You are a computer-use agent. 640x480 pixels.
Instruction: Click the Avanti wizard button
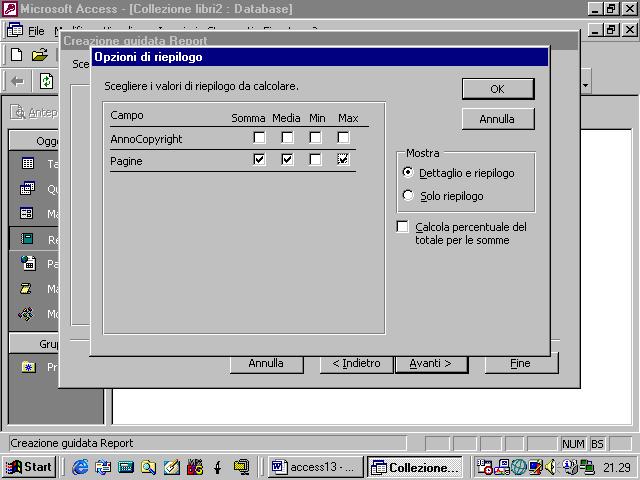(x=431, y=363)
